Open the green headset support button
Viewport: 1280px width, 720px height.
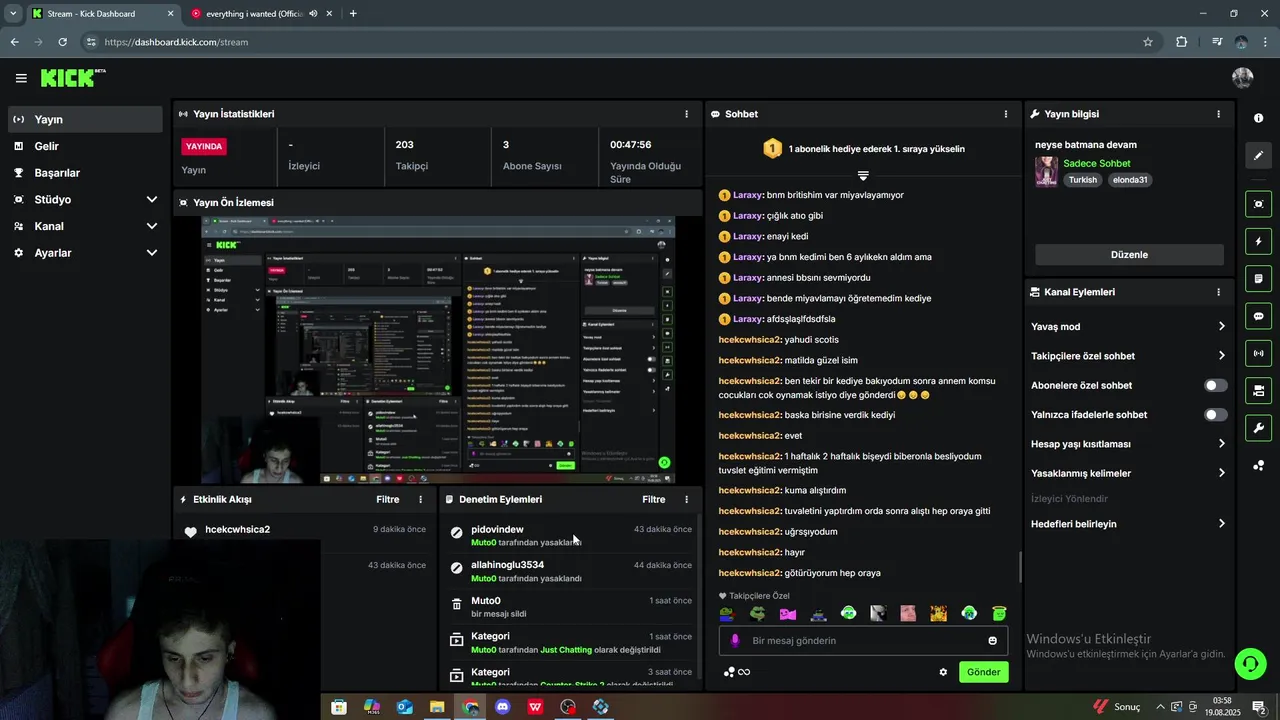pos(1249,663)
